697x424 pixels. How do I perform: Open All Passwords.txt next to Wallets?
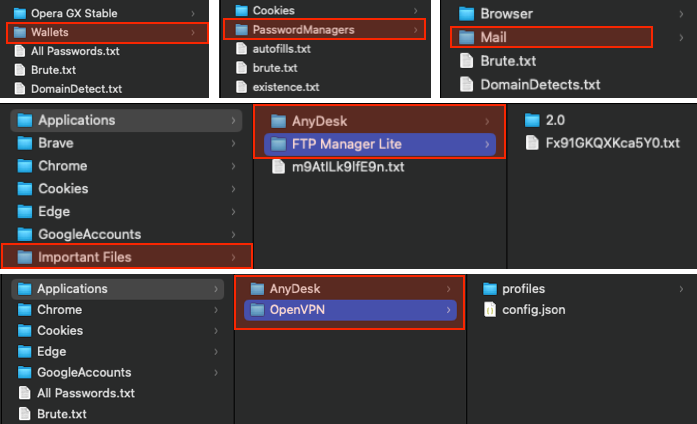(67, 51)
